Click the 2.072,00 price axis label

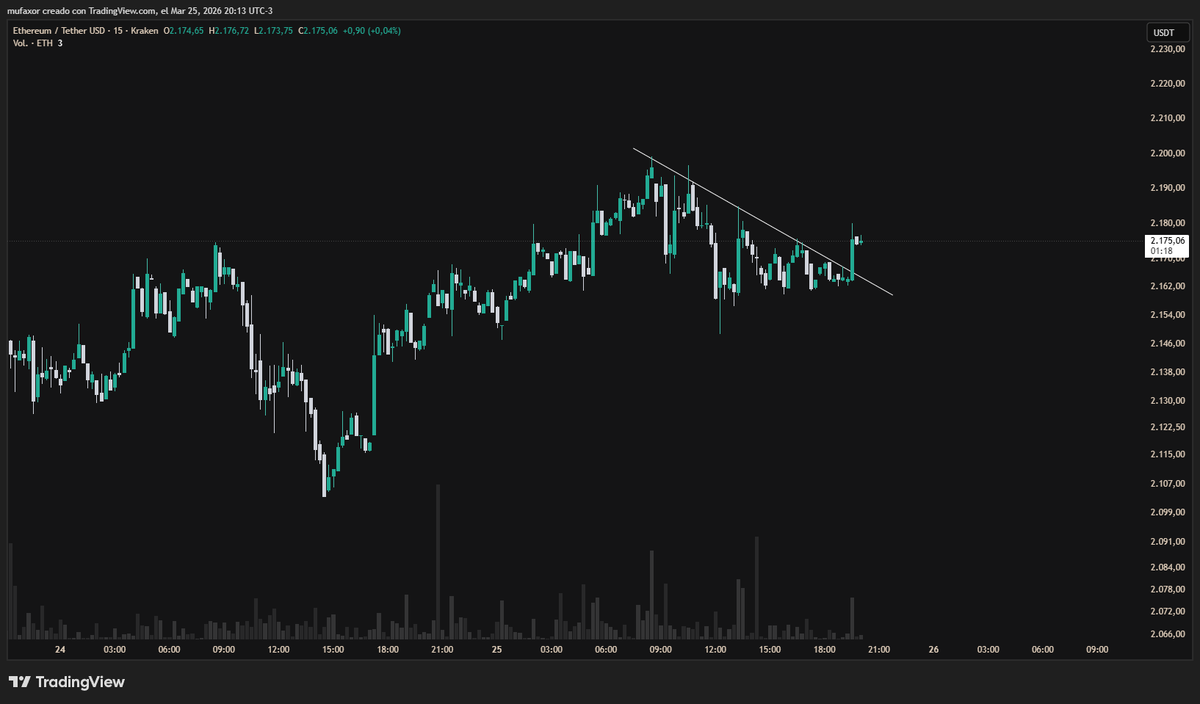click(1167, 611)
